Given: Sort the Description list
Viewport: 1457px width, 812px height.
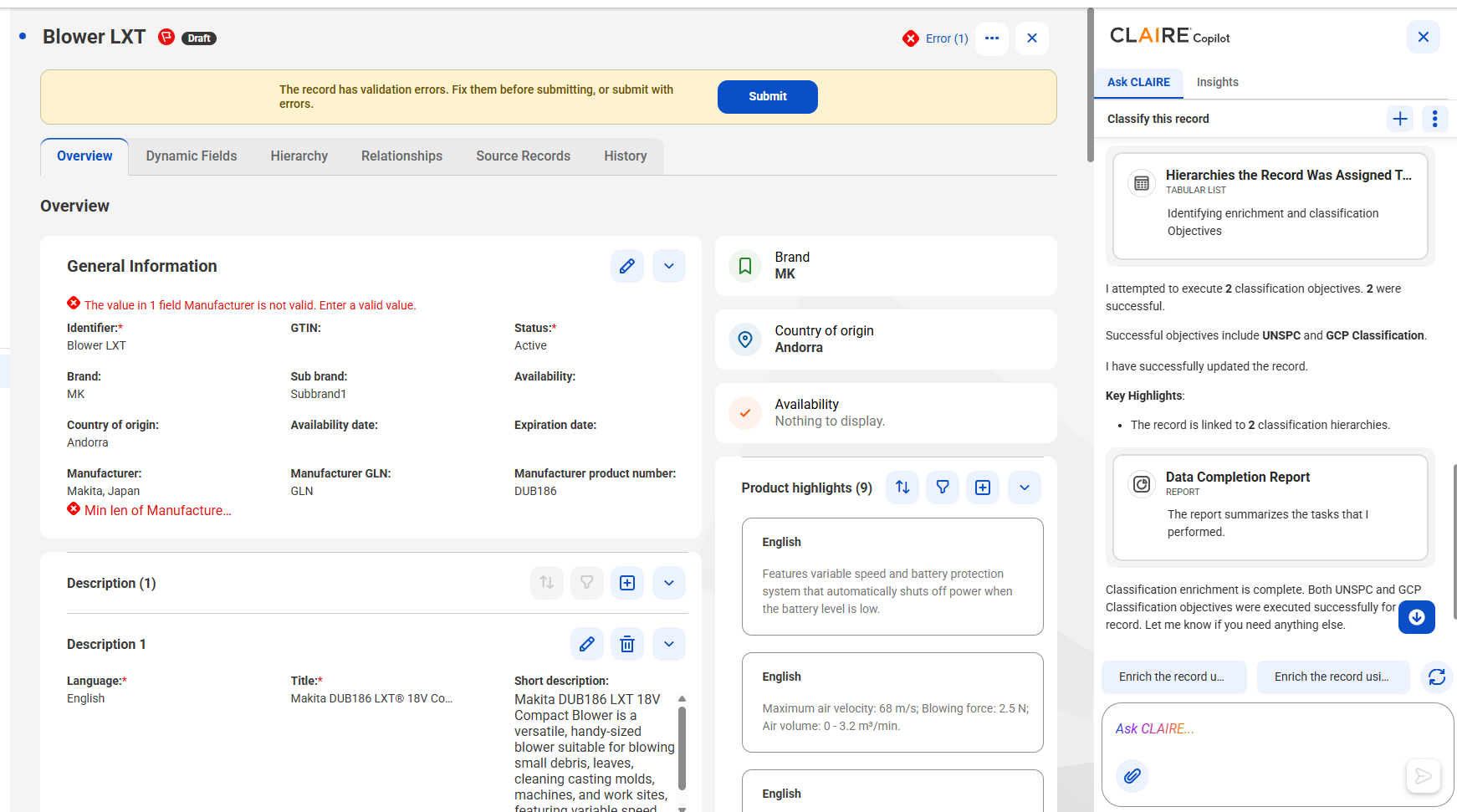Looking at the screenshot, I should tap(547, 583).
